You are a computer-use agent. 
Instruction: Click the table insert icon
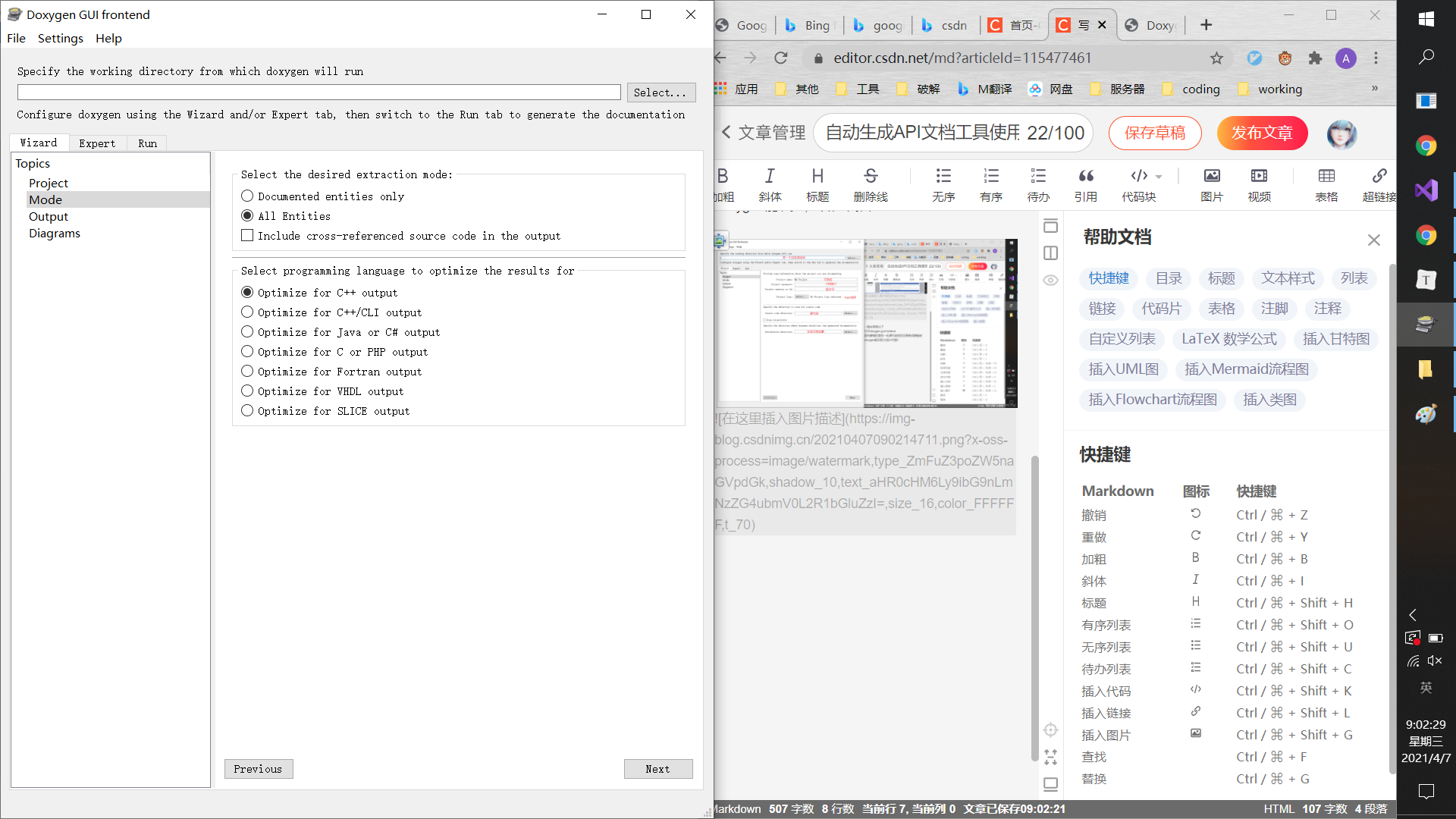(1326, 176)
